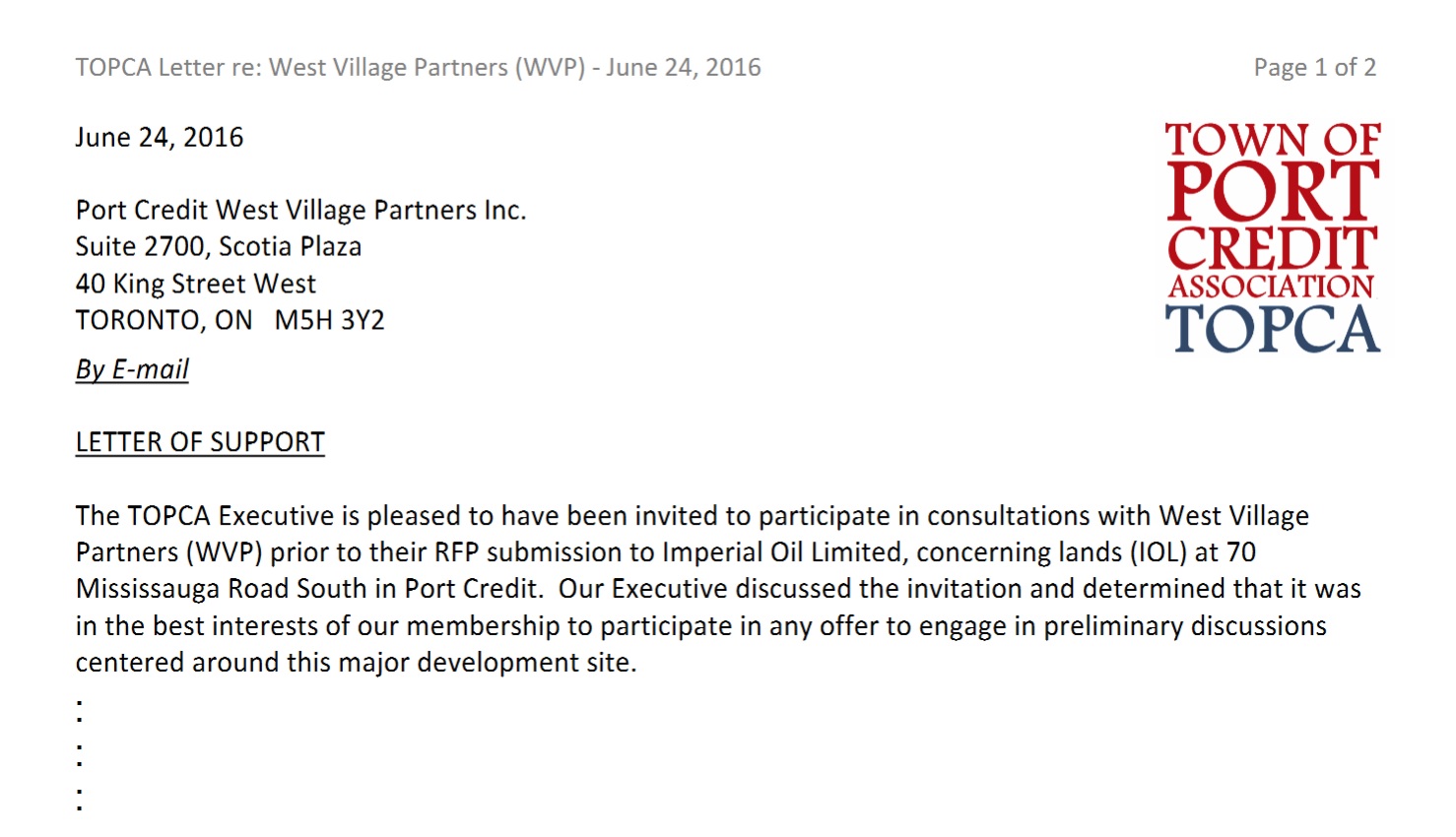Click the blue "TOPCA" wordmark in the logo

[x=1272, y=329]
